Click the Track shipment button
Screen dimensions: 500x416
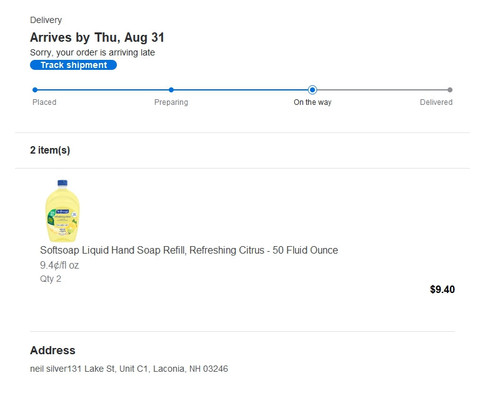pyautogui.click(x=73, y=65)
